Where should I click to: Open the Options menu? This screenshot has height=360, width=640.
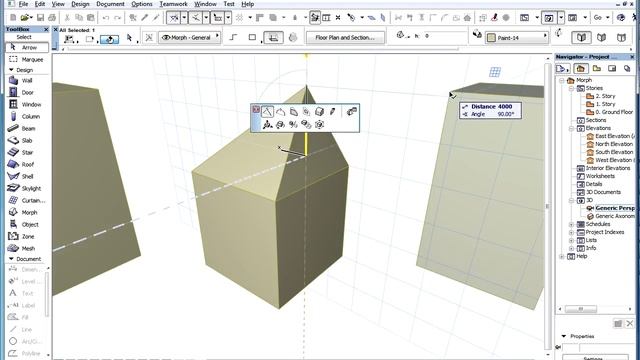[142, 4]
